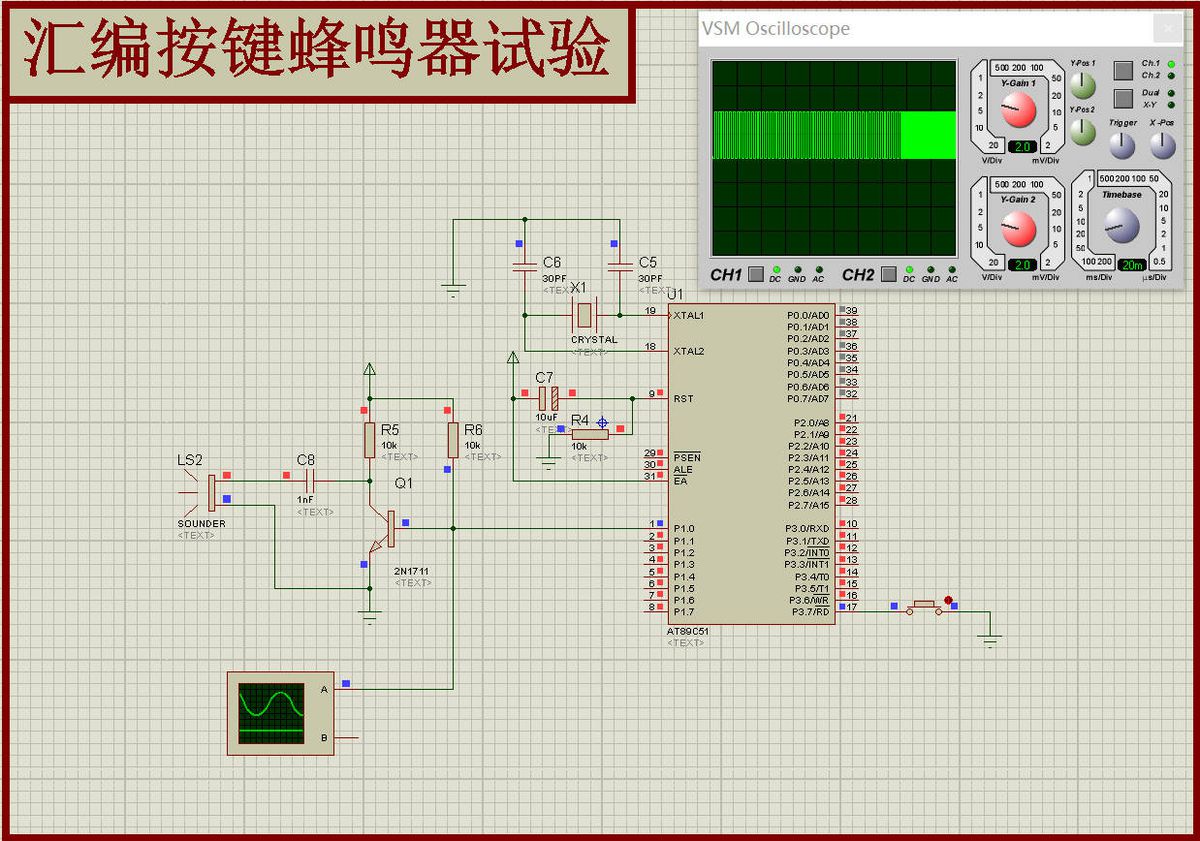
Task: Toggle the CH2 coupling button
Action: [888, 273]
